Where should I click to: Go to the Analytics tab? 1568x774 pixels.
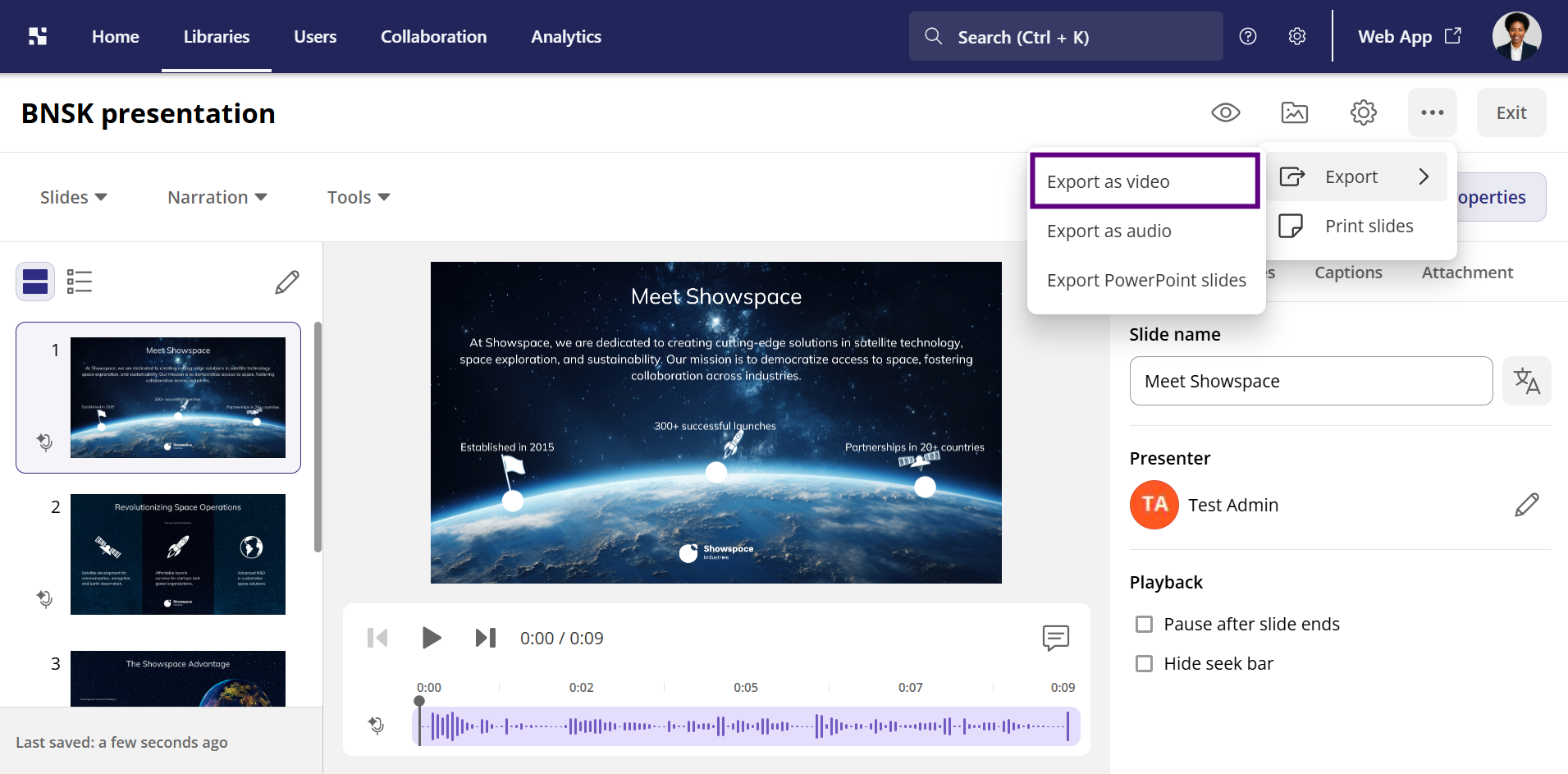[x=566, y=36]
